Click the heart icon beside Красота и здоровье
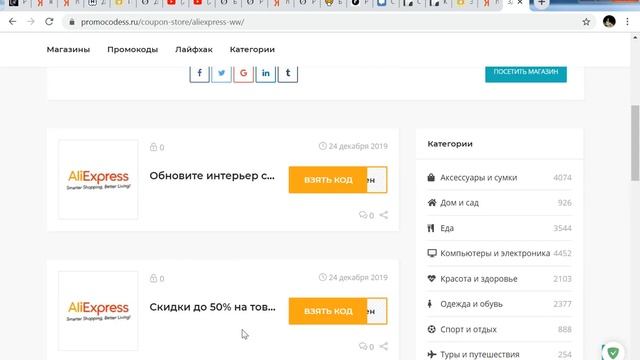Viewport: 640px width, 360px height. tap(431, 278)
